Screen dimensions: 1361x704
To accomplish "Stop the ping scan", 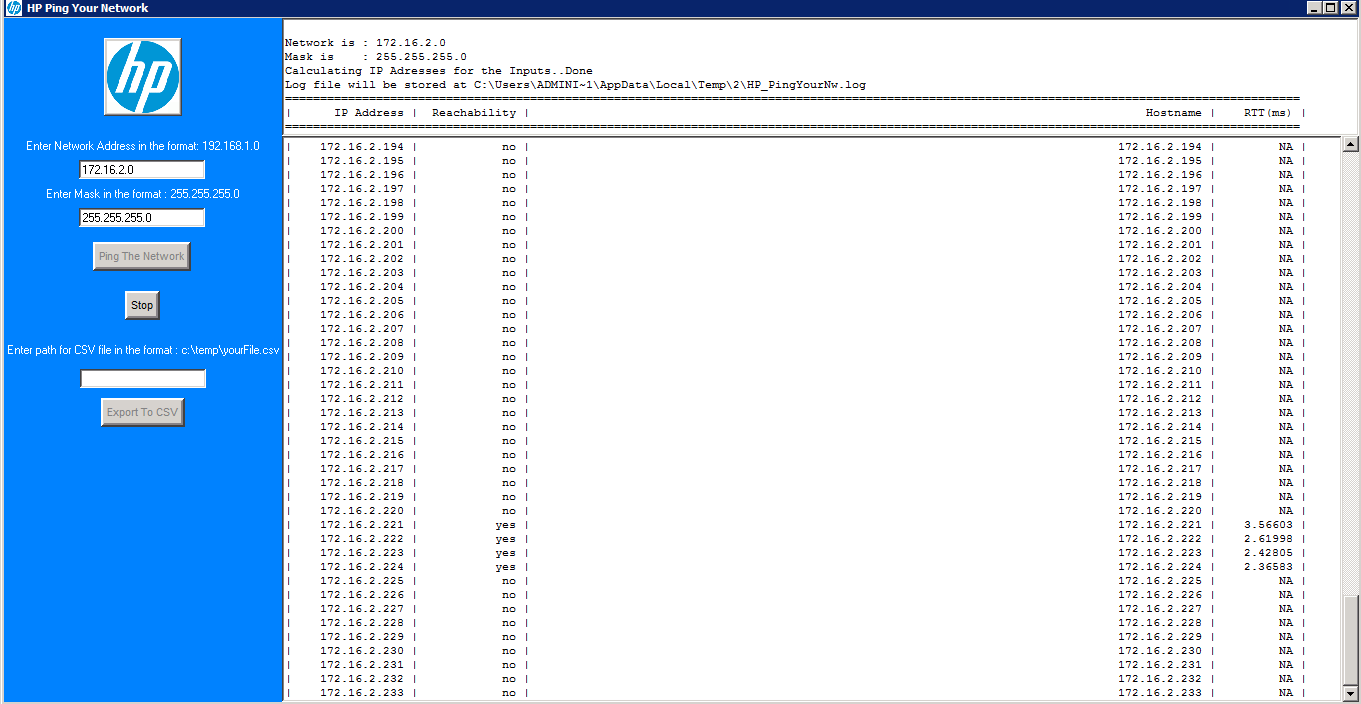I will [142, 305].
